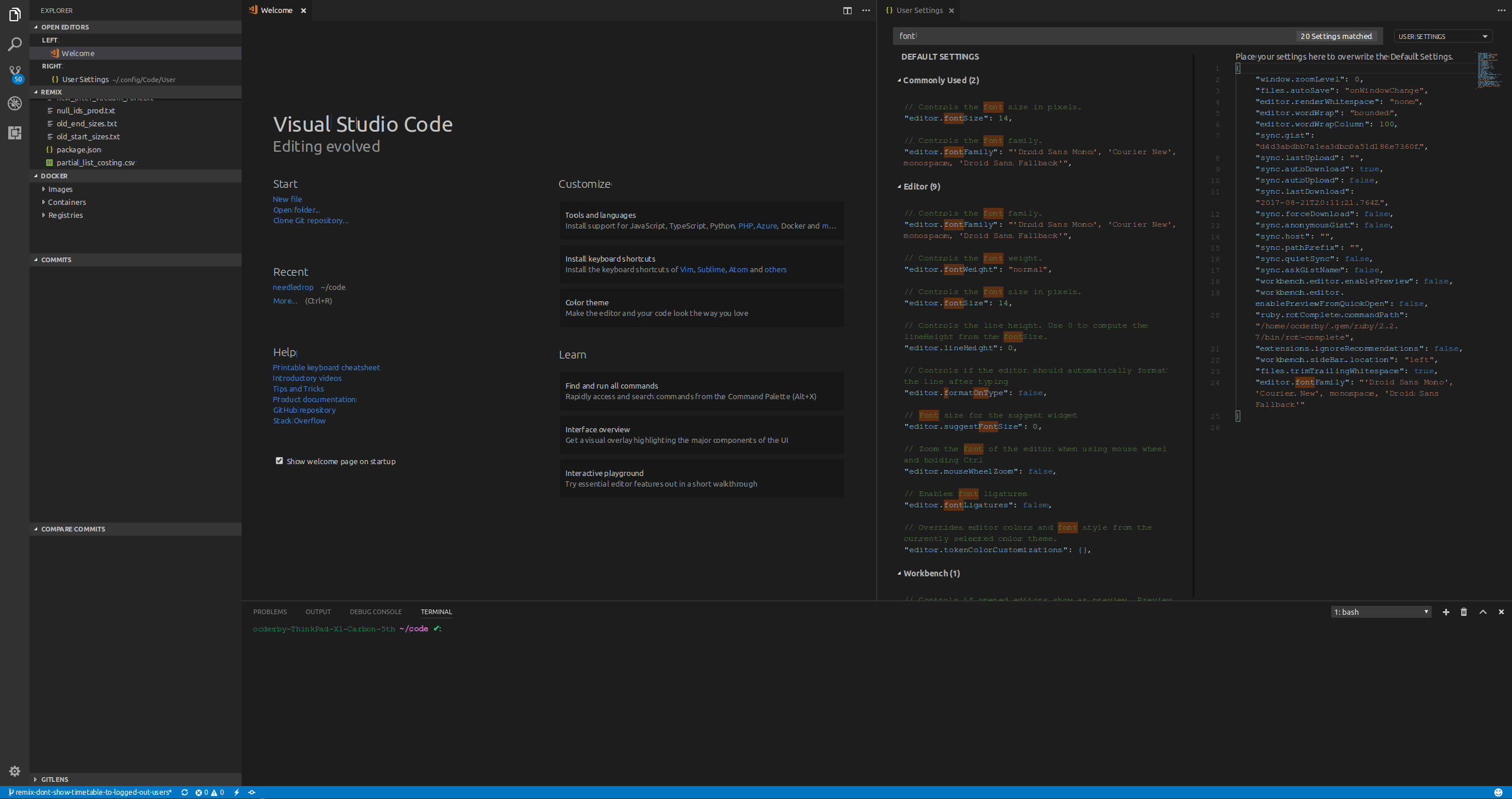
Task: Expand the GITLENS section
Action: click(x=54, y=780)
